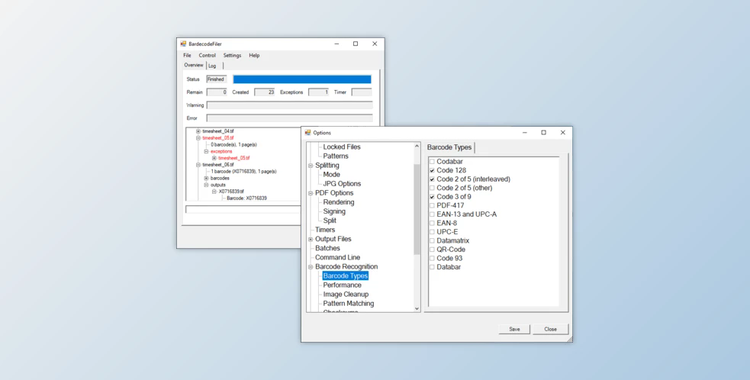Click the Exceptions count field

coord(319,92)
